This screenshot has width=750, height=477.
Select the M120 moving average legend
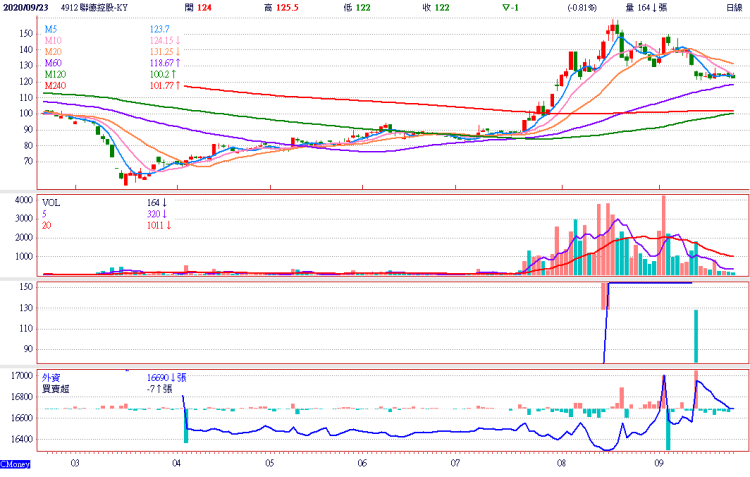56,76
